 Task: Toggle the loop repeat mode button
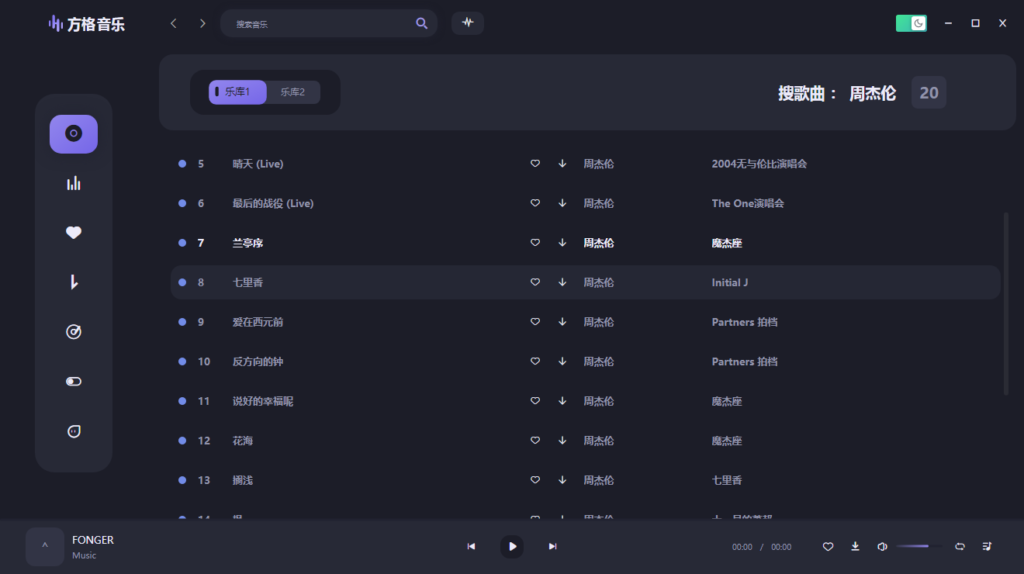point(960,546)
